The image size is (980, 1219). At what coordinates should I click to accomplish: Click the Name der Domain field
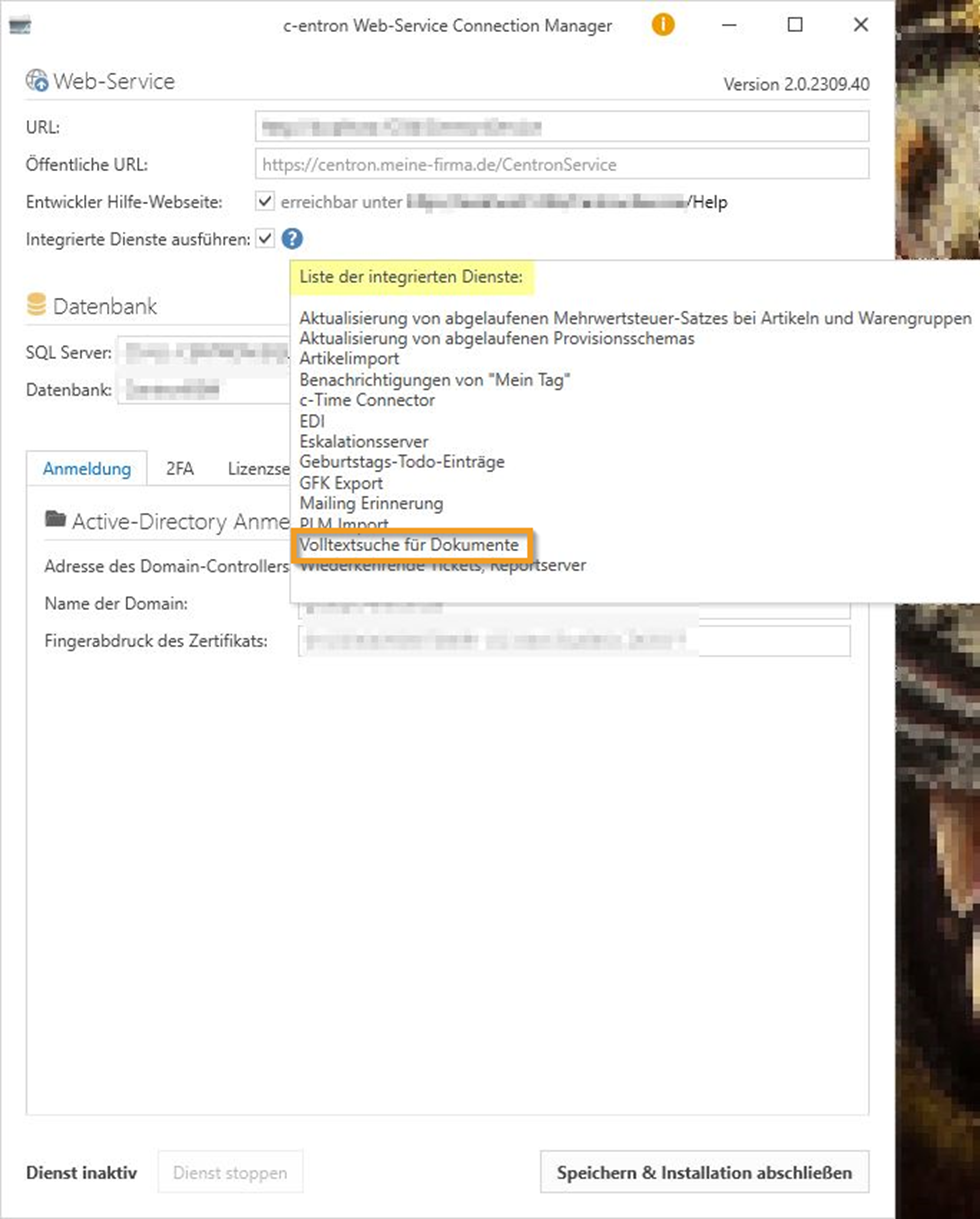pos(573,606)
